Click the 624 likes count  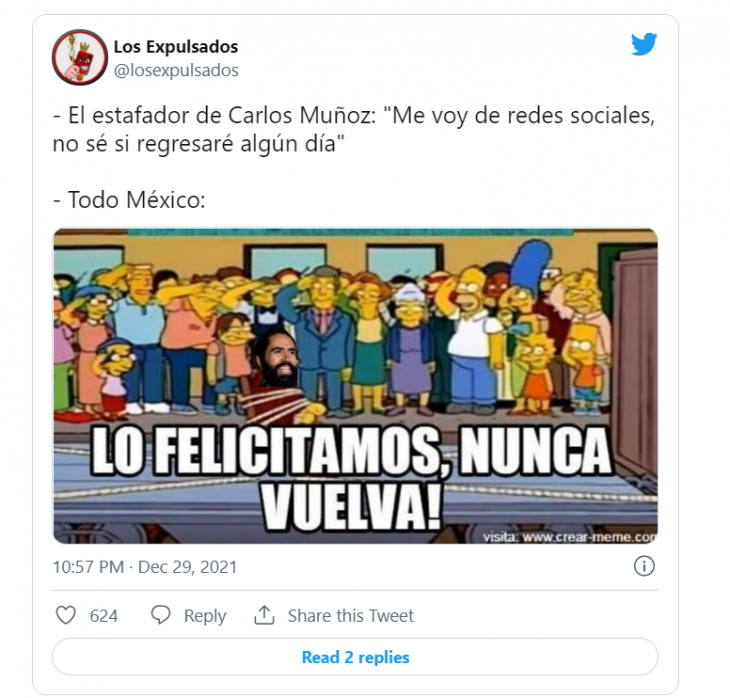tap(103, 616)
